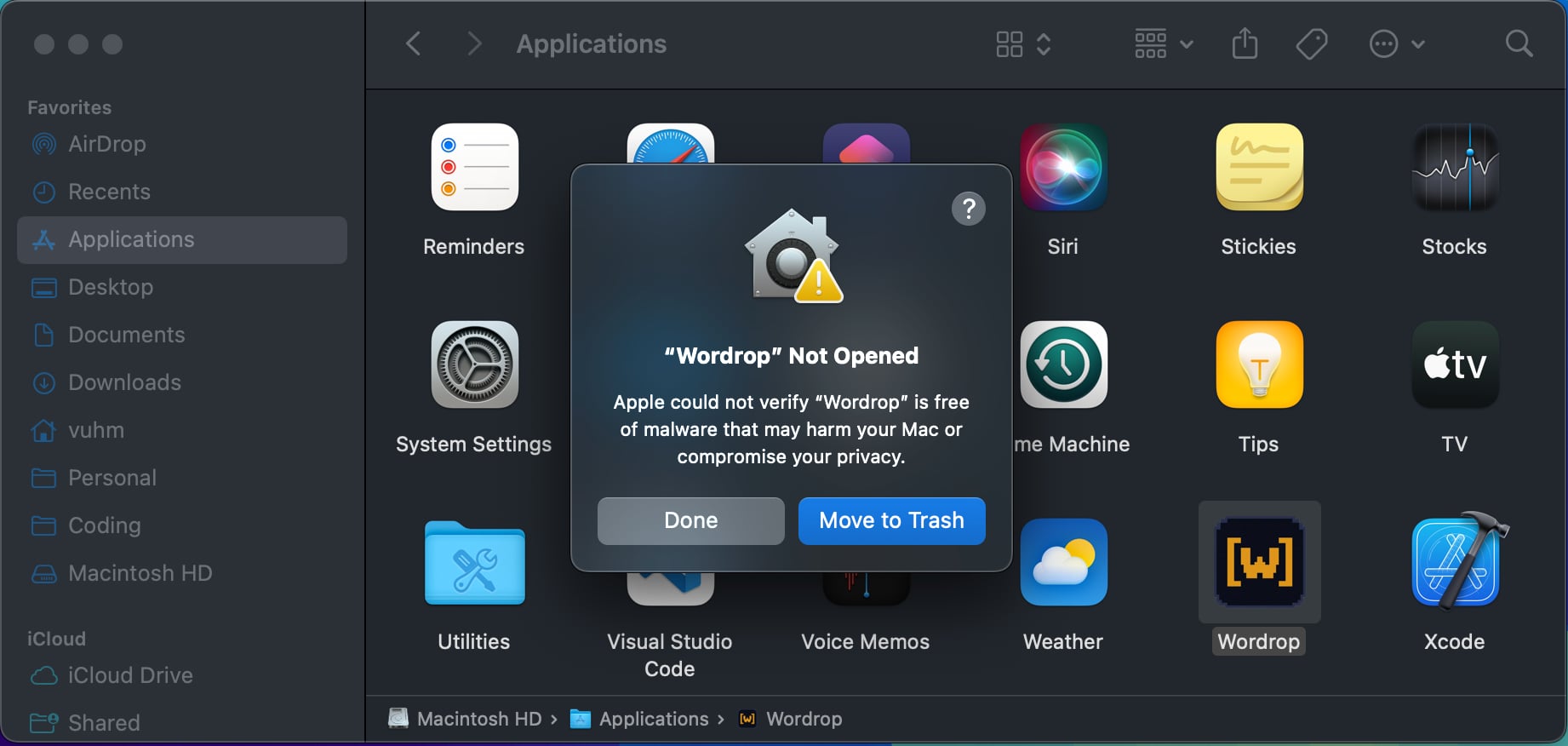Viewport: 1568px width, 746px height.
Task: Switch to the icon grid view
Action: pos(1010,44)
